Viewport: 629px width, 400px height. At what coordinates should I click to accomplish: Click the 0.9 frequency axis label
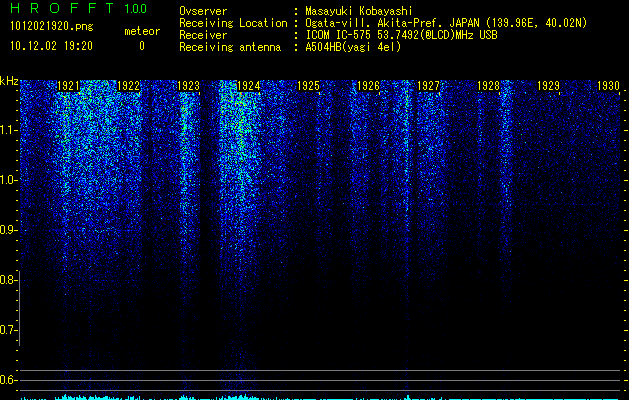point(9,230)
